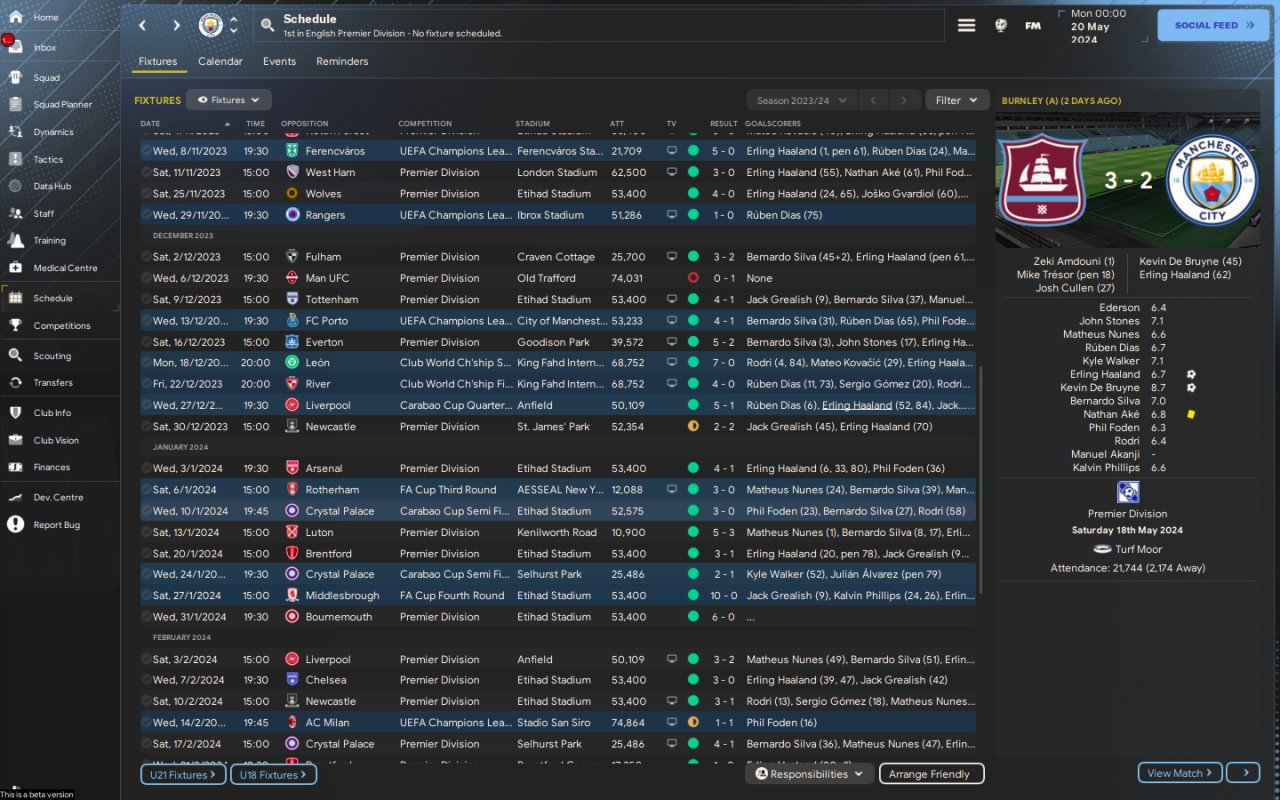Click the football world icon in top bar

coord(1000,26)
